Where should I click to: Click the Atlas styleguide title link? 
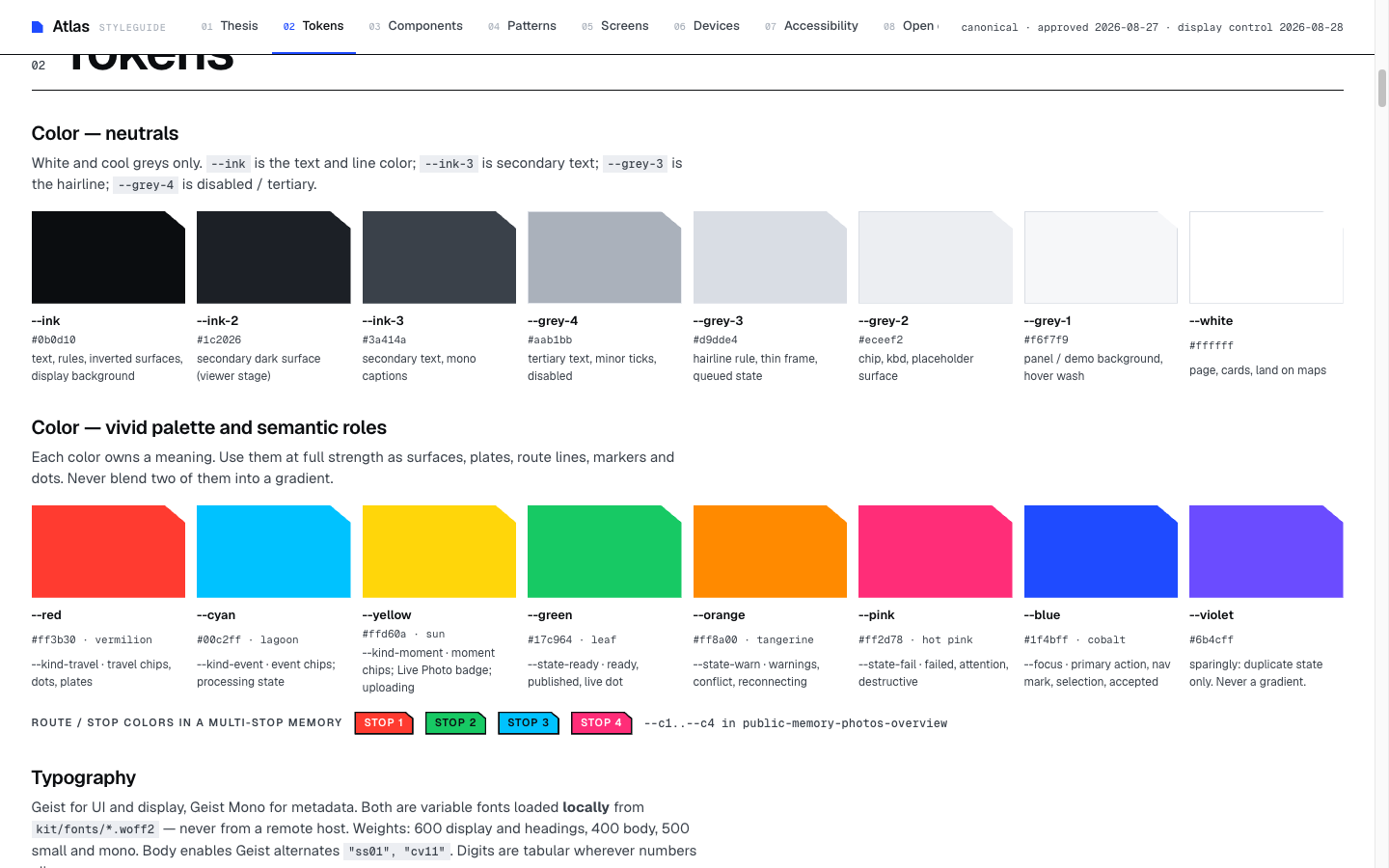[x=98, y=27]
